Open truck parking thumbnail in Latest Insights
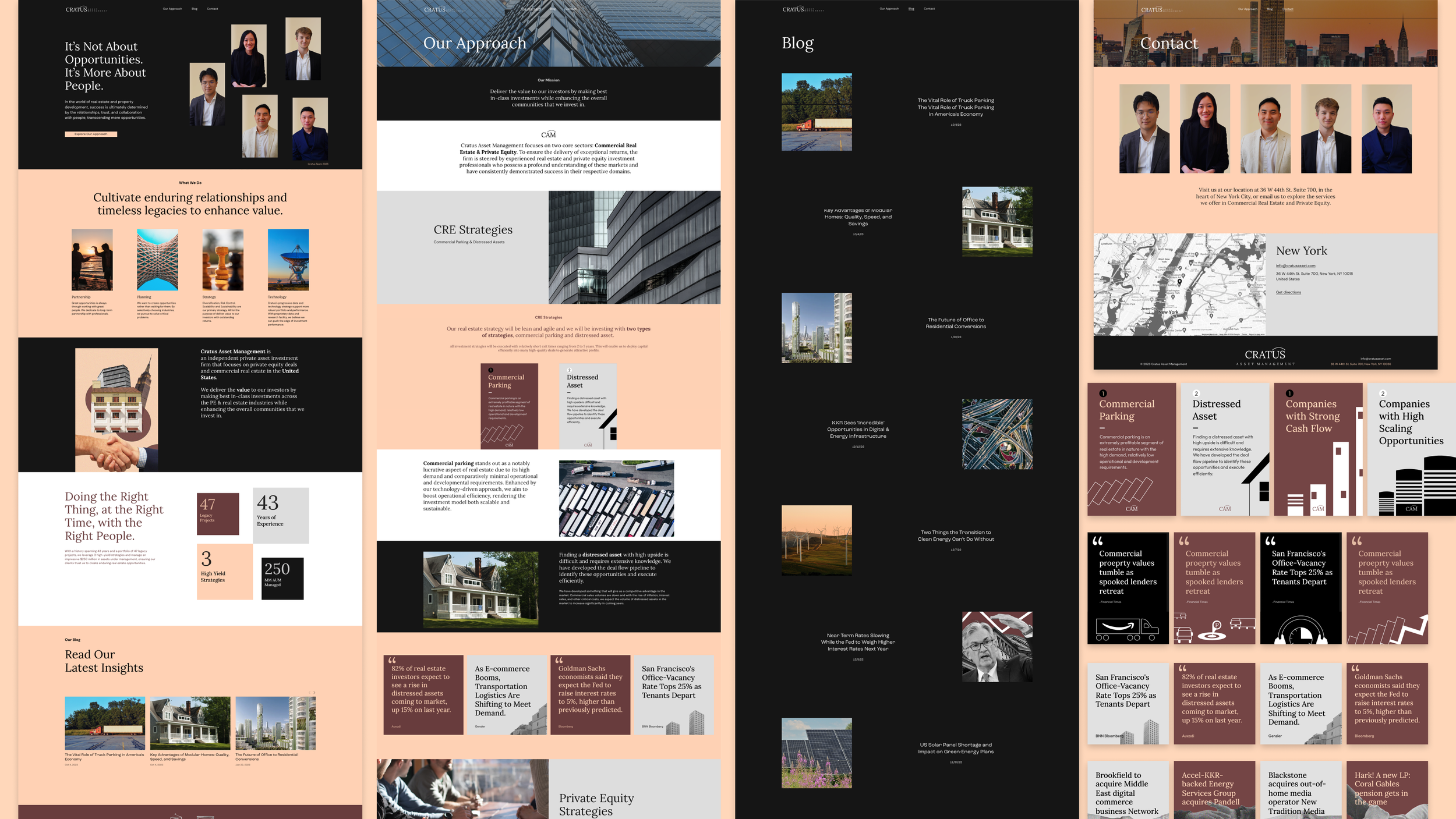The width and height of the screenshot is (1456, 819). pyautogui.click(x=105, y=723)
